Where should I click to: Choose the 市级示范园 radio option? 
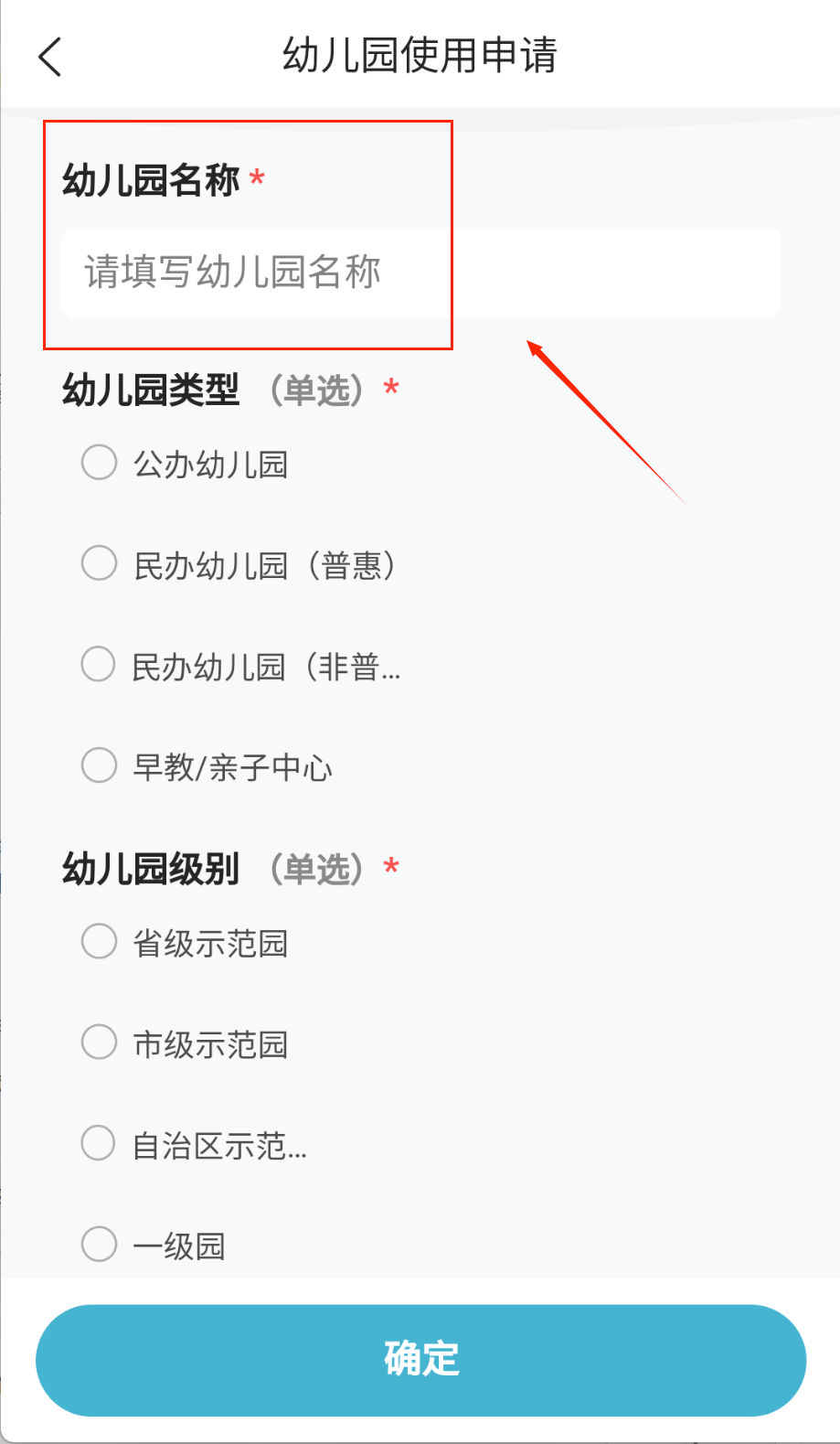[99, 1042]
